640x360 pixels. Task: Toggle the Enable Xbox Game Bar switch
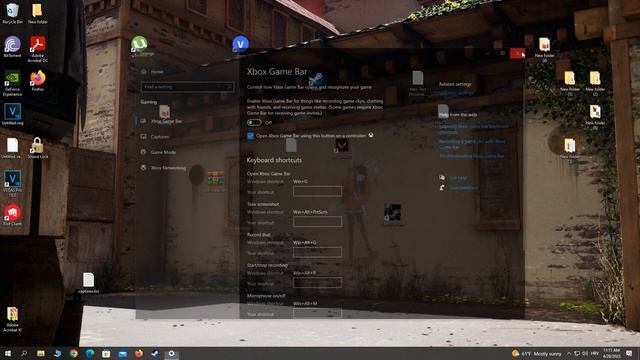coord(254,122)
